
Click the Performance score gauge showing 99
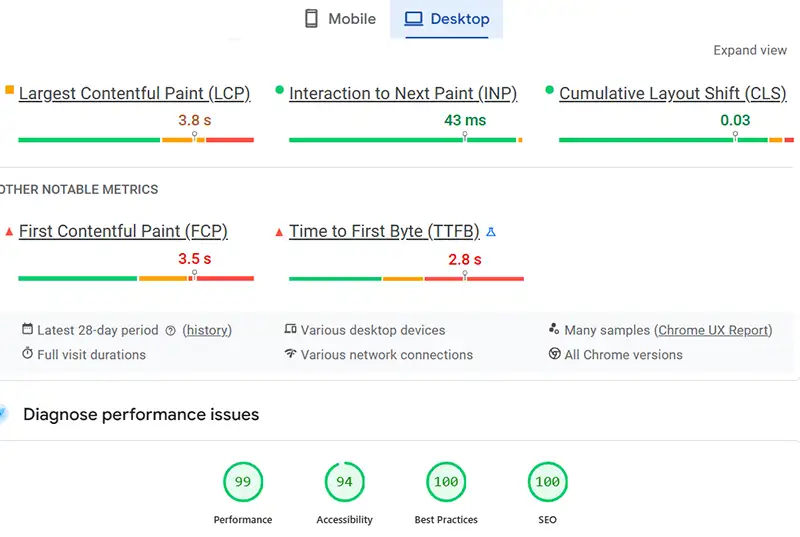tap(242, 482)
